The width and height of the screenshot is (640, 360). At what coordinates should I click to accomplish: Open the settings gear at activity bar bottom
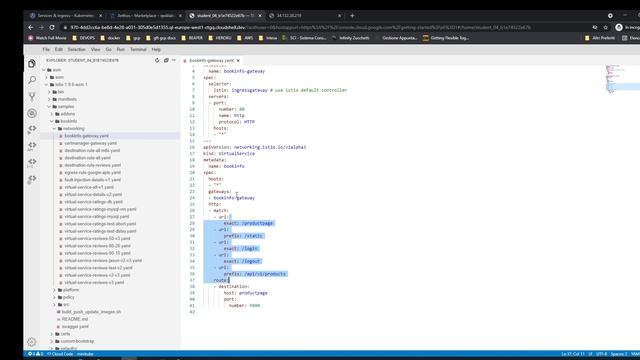(x=31, y=342)
